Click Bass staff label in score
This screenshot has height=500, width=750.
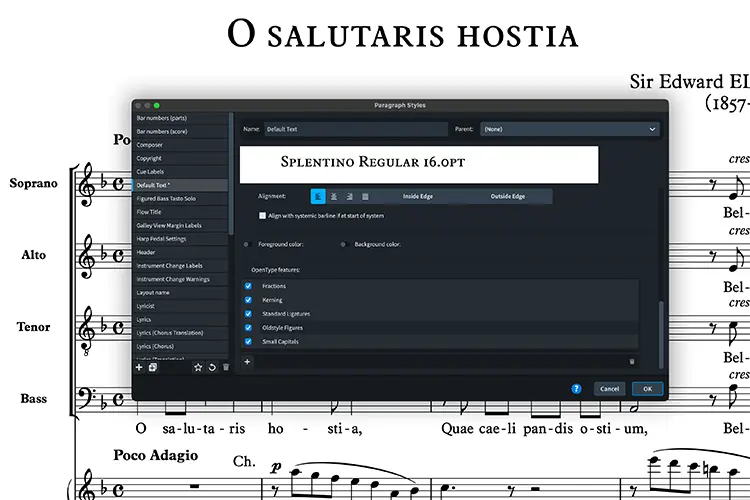pyautogui.click(x=33, y=399)
